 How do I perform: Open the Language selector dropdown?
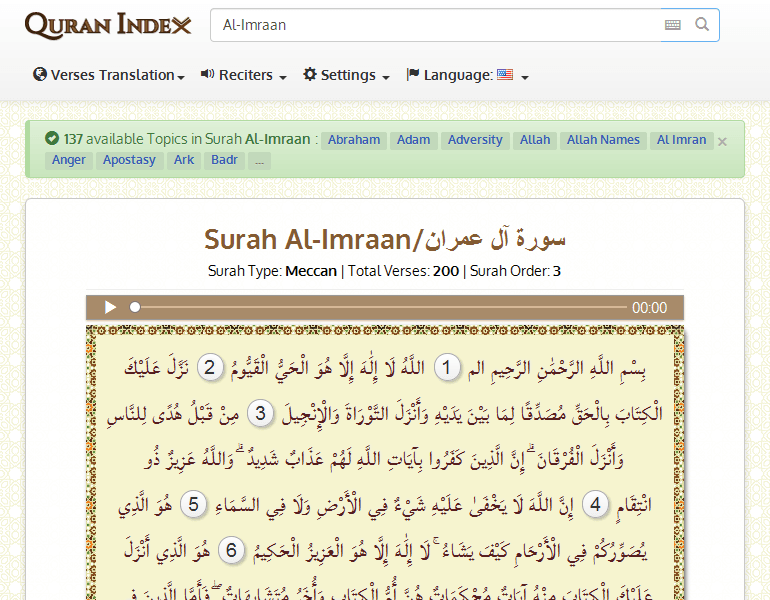(467, 75)
